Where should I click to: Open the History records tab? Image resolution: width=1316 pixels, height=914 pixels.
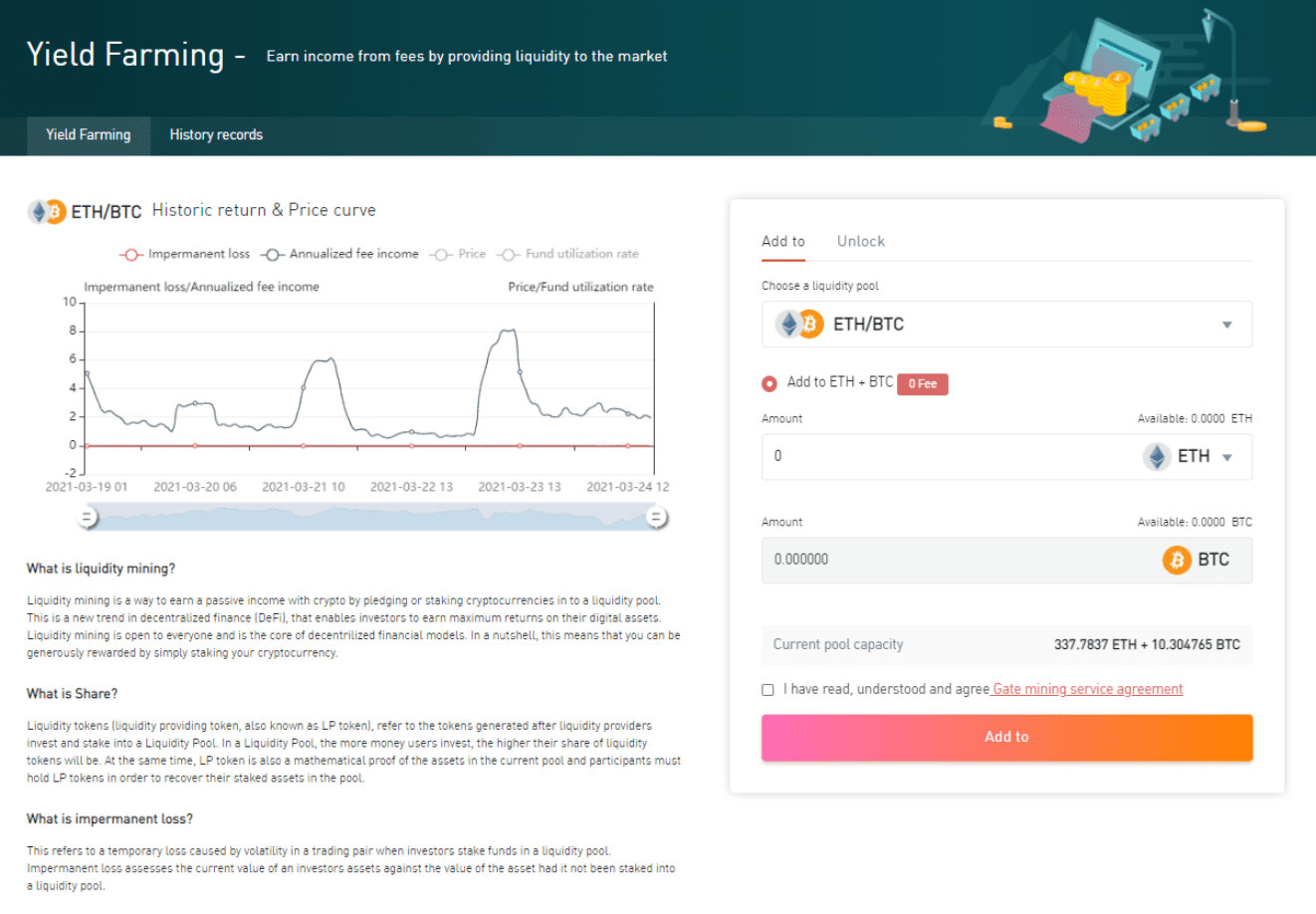click(x=216, y=135)
